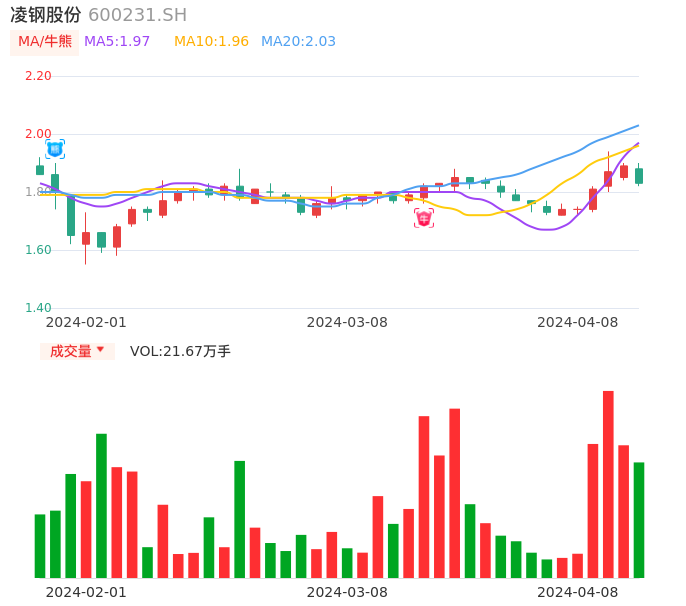The height and width of the screenshot is (606, 686).
Task: Click the 2024-03-08 date under price chart
Action: tap(347, 322)
